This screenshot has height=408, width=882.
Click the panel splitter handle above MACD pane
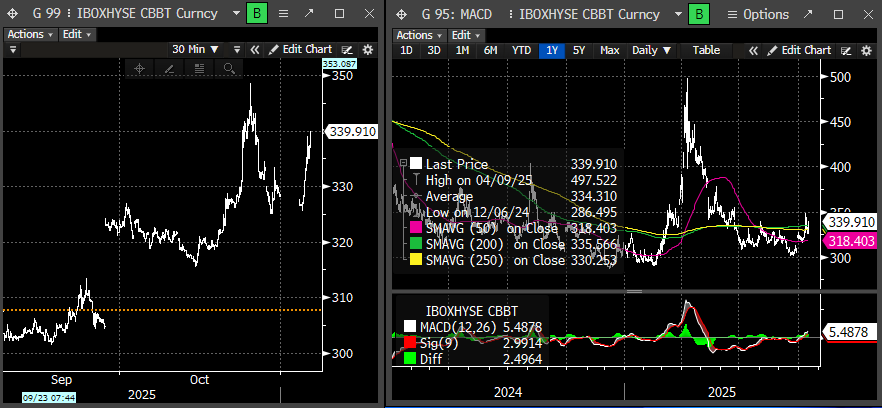tap(634, 292)
